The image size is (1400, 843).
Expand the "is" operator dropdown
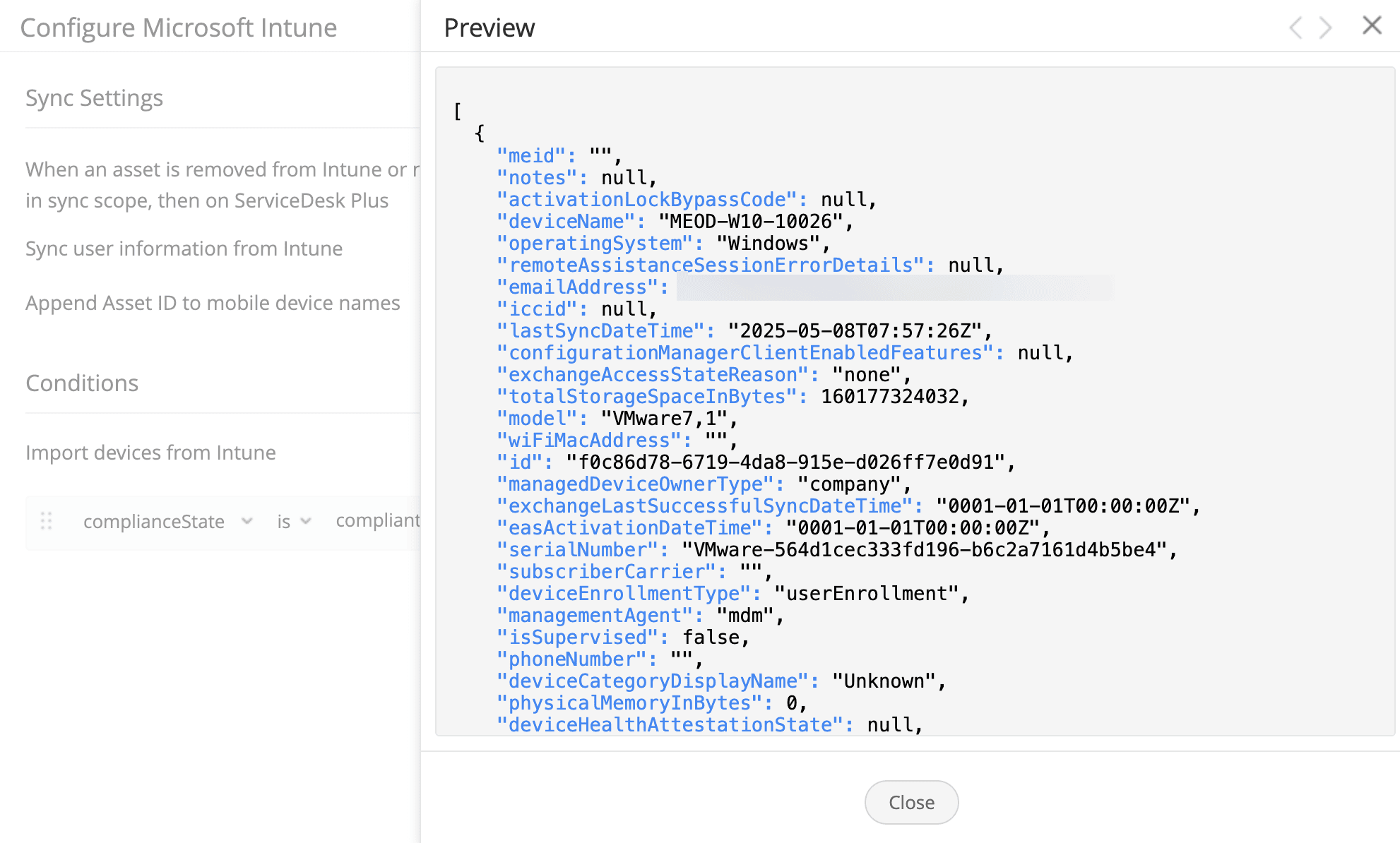[x=294, y=522]
